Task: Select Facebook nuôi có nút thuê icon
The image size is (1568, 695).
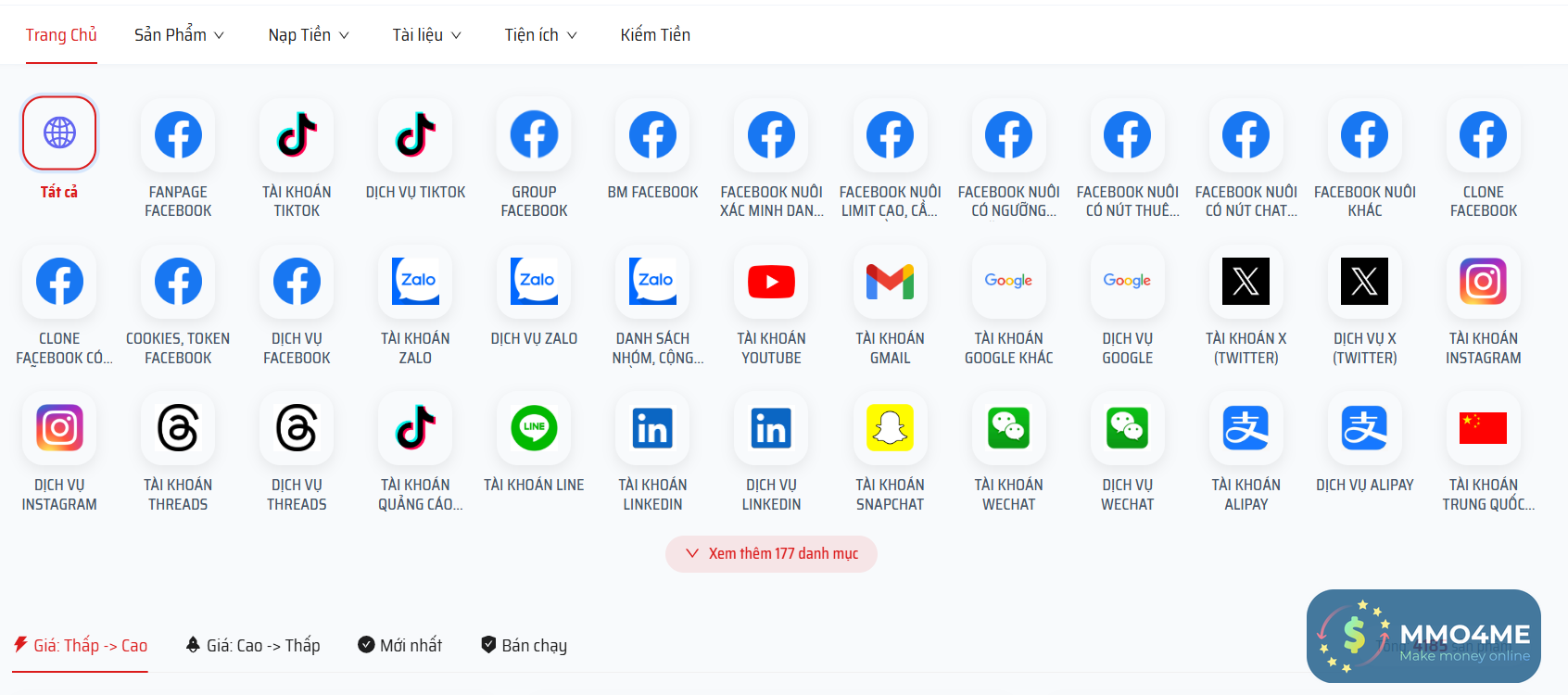Action: point(1127,134)
